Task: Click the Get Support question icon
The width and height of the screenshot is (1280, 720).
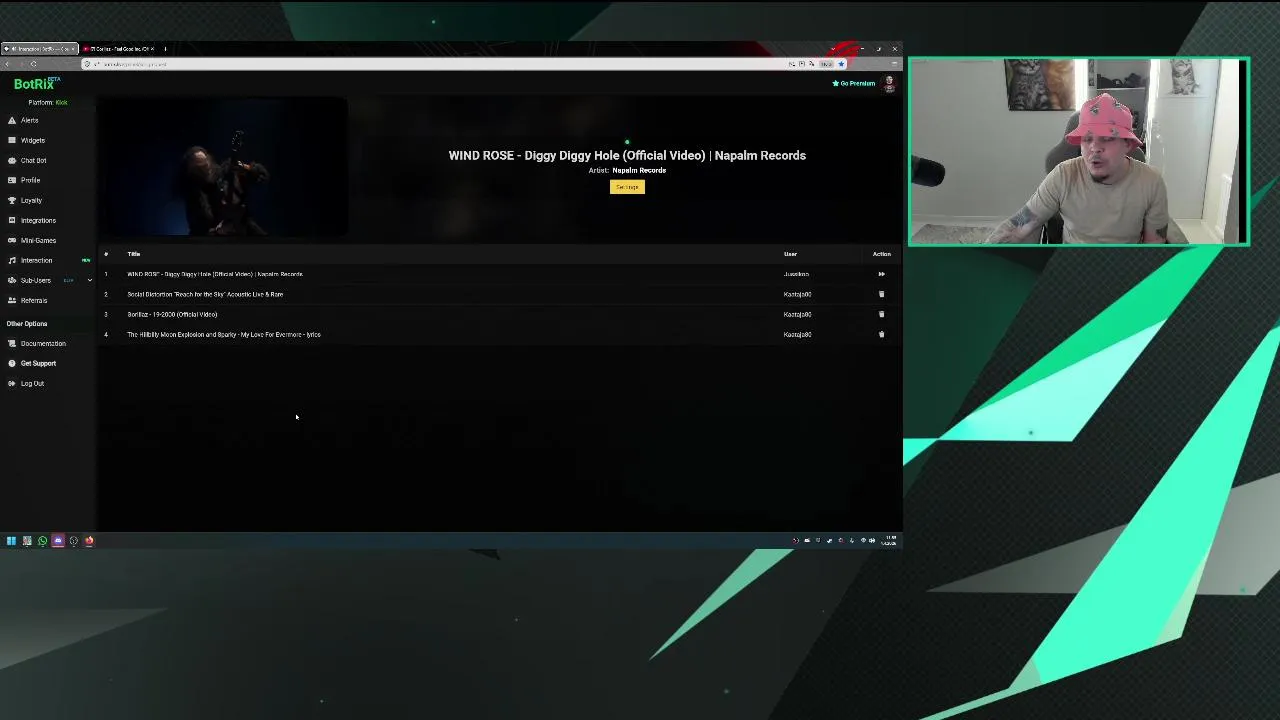Action: (x=12, y=363)
